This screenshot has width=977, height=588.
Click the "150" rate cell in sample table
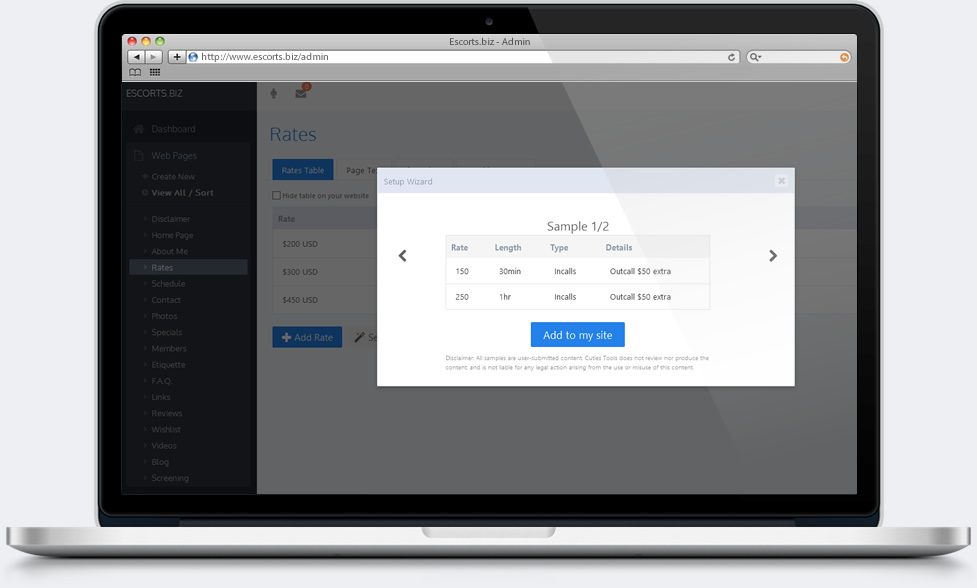(x=462, y=271)
